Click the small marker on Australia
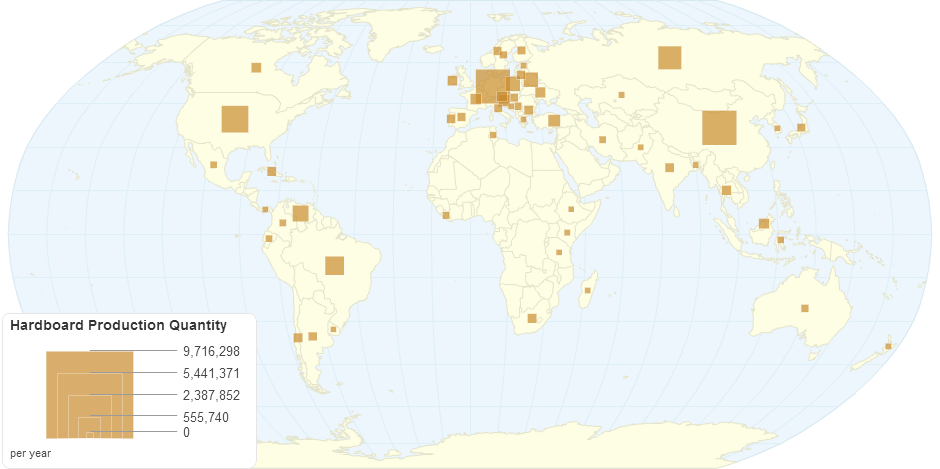 (x=804, y=308)
